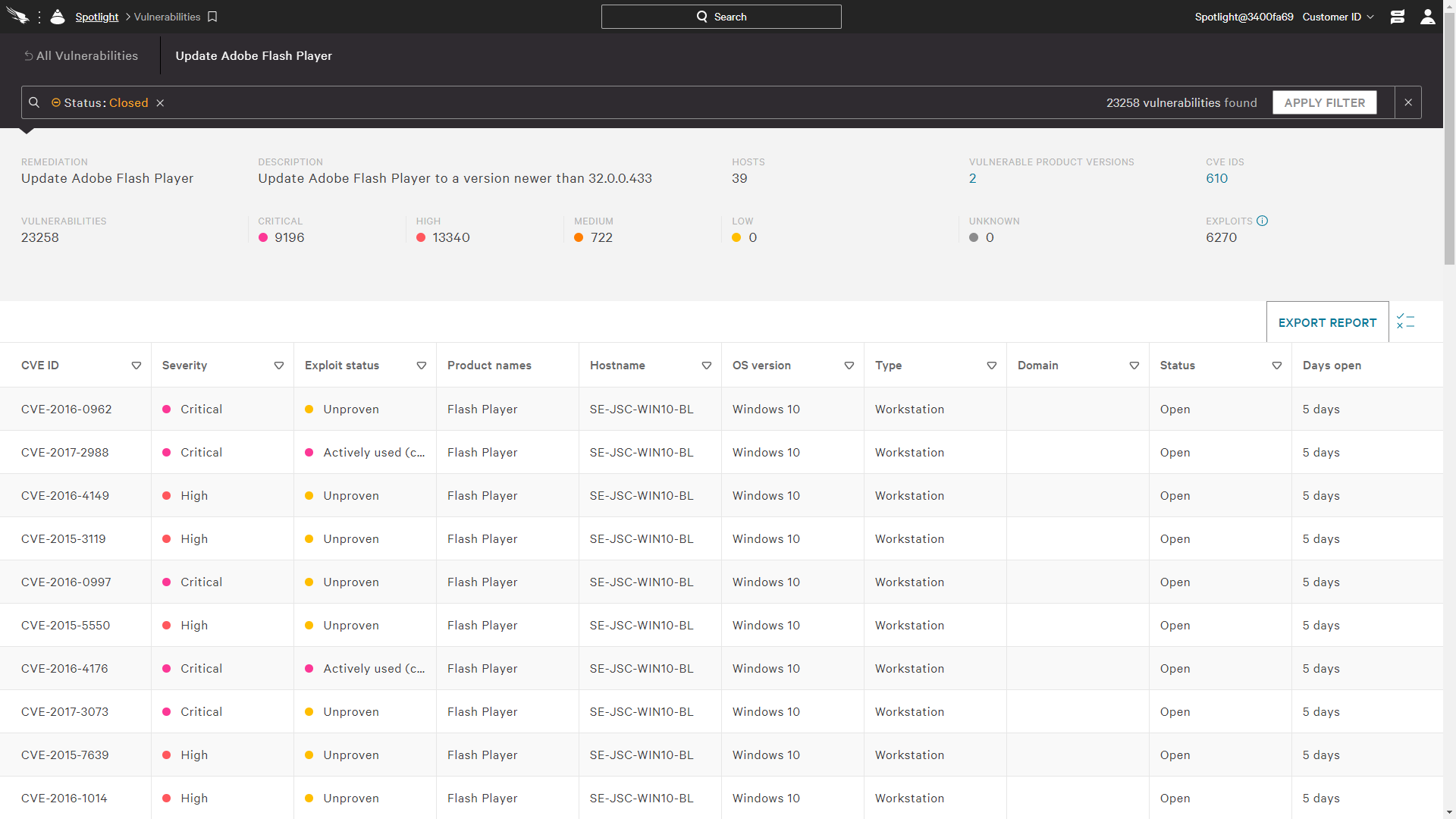1456x819 pixels.
Task: Open the Type column filter
Action: point(992,366)
